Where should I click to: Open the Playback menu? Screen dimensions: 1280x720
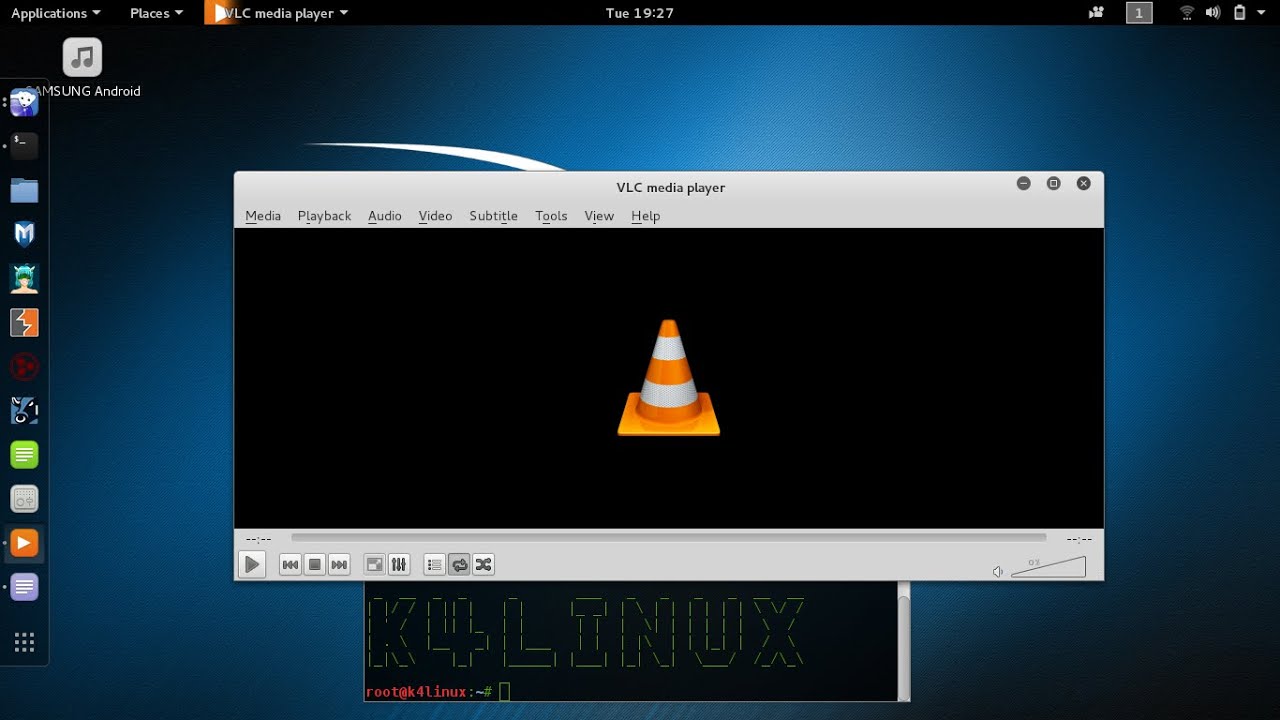click(324, 216)
